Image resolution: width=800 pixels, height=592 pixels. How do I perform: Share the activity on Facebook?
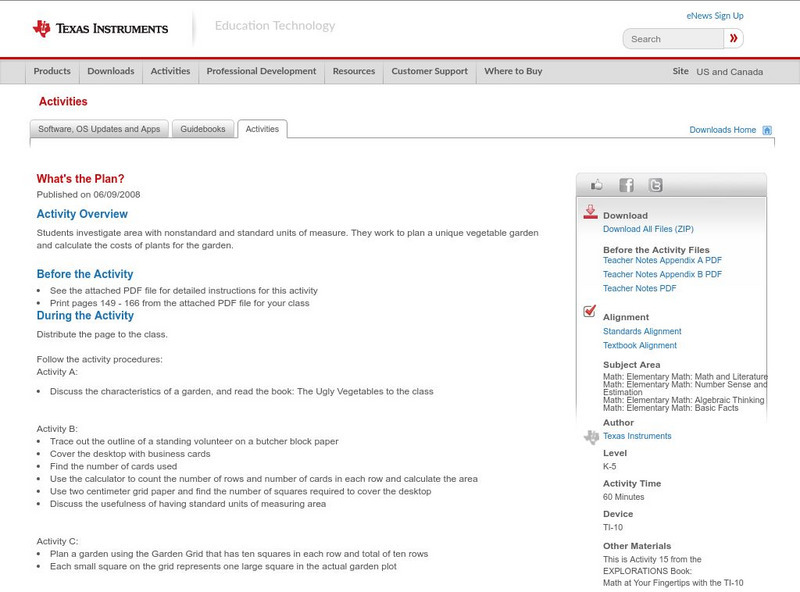pyautogui.click(x=625, y=184)
